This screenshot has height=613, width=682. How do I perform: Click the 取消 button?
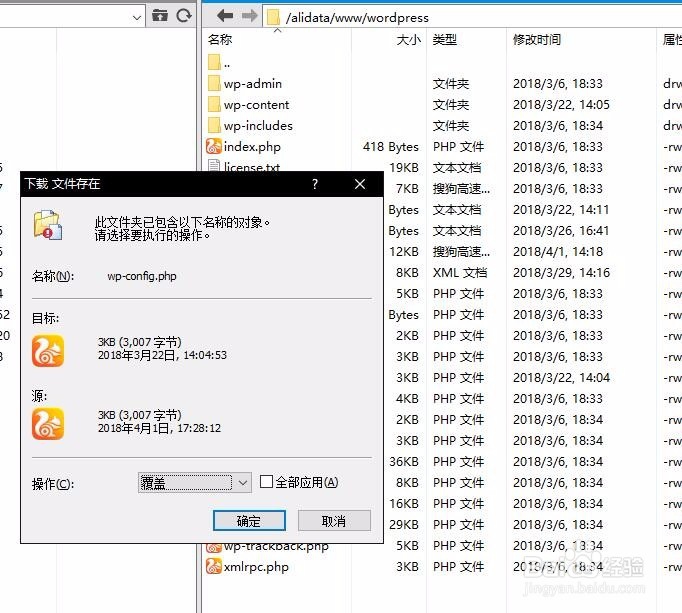click(334, 520)
